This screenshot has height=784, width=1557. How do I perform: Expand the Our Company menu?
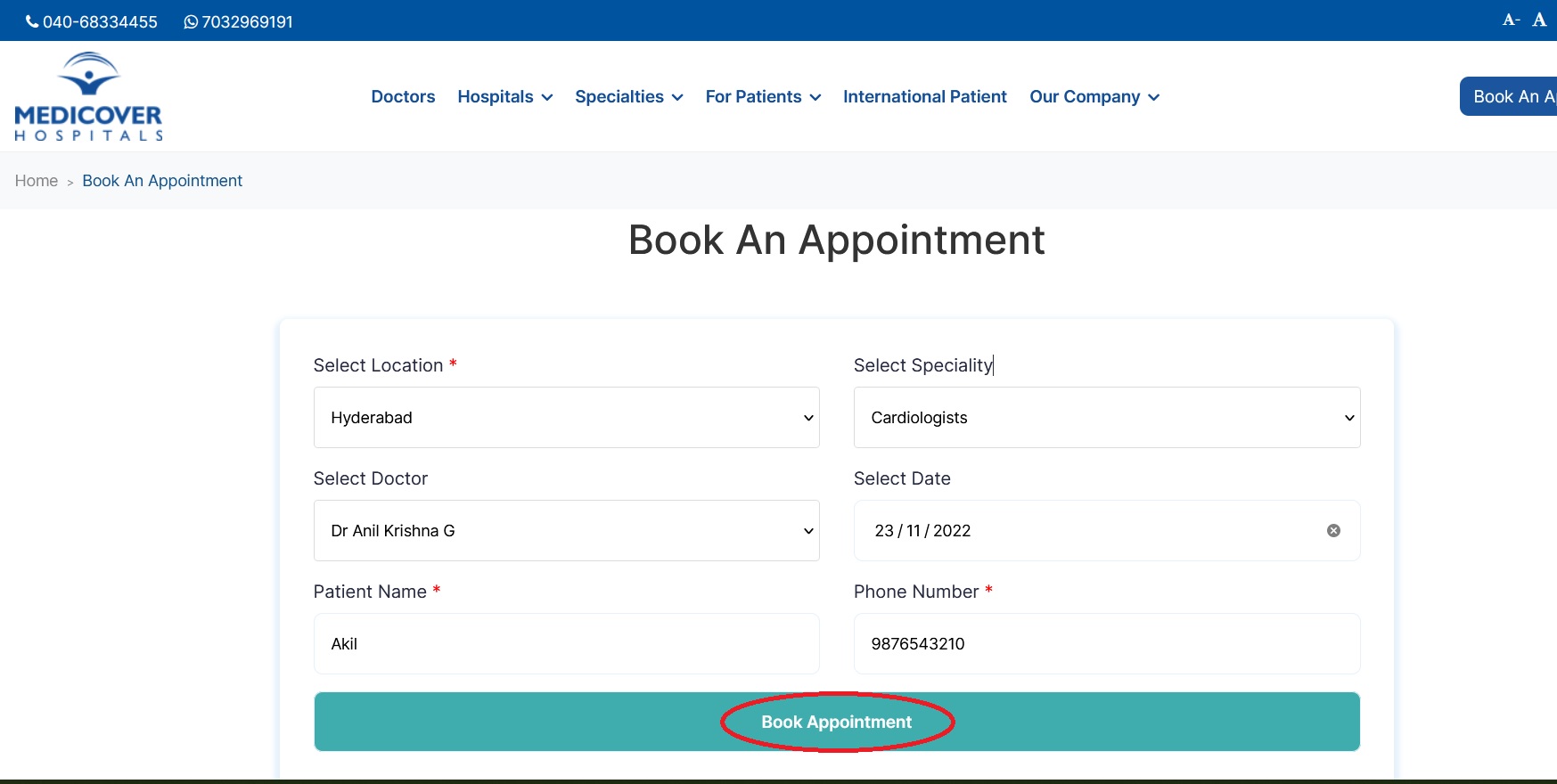(x=1094, y=96)
